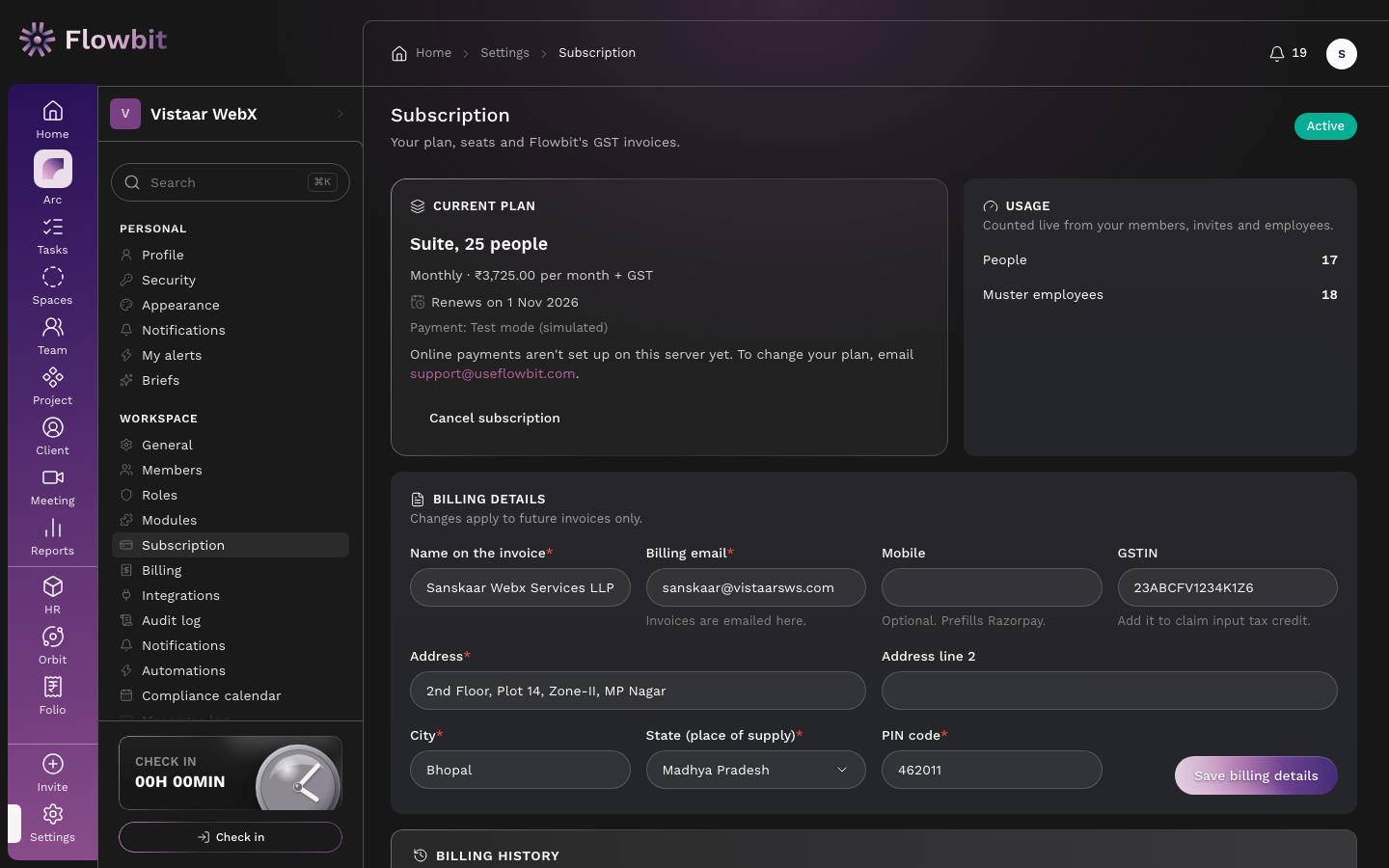Open Settings gear in the sidebar
Image resolution: width=1389 pixels, height=868 pixels.
53,815
